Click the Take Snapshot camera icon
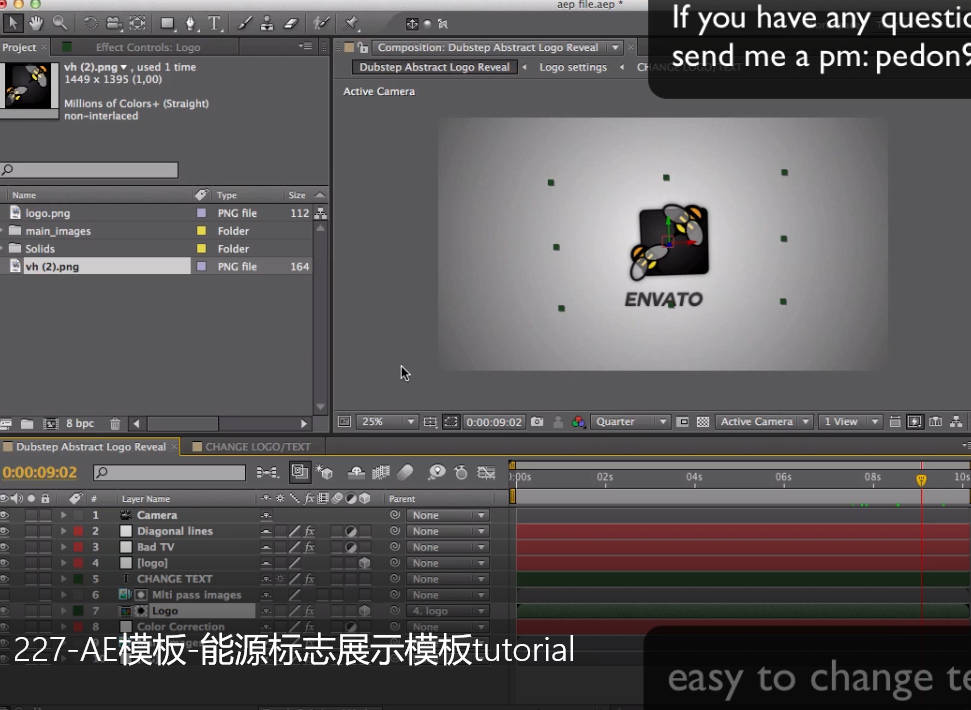Image resolution: width=971 pixels, height=710 pixels. 537,422
